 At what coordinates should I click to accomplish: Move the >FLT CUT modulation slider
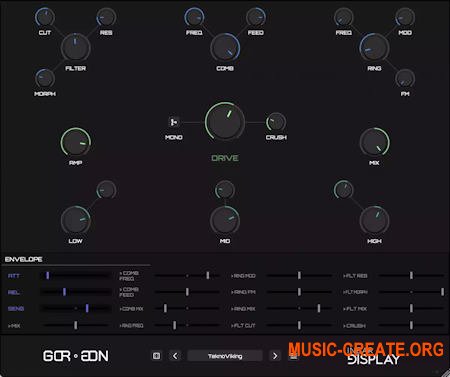pos(299,325)
